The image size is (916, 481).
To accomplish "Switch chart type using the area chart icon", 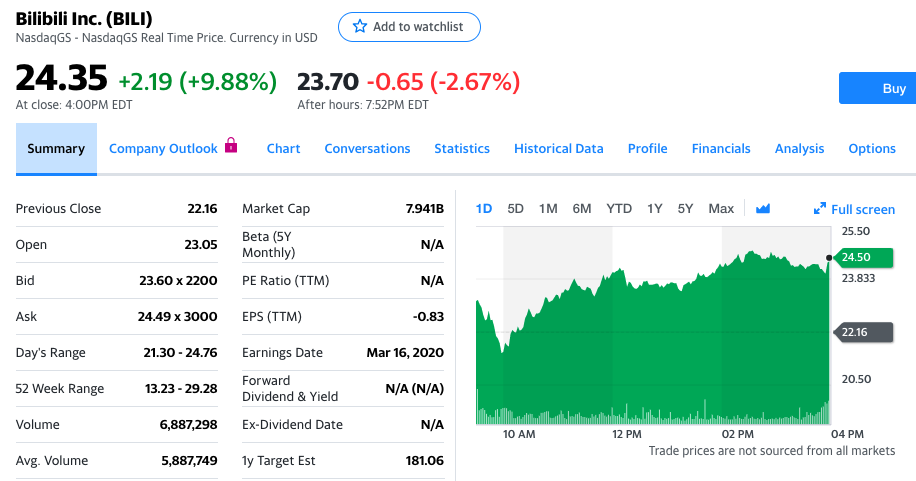I will pyautogui.click(x=762, y=209).
